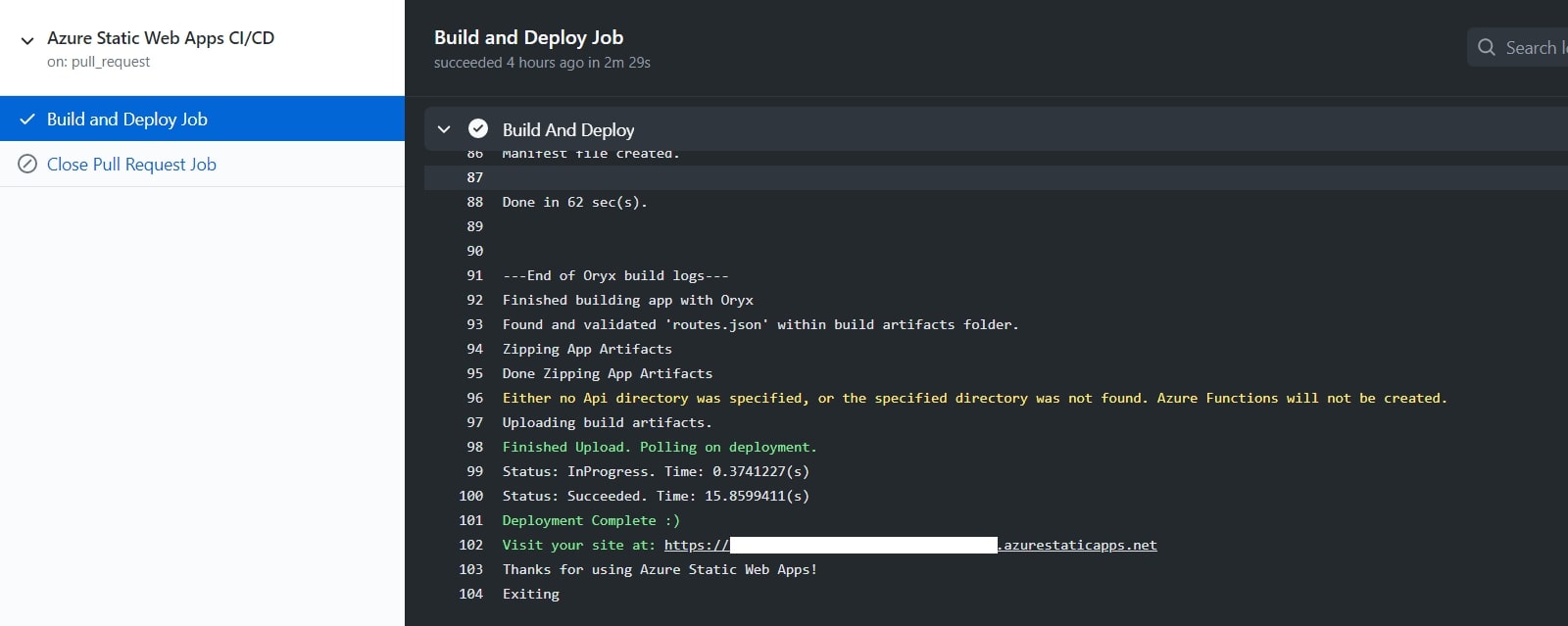The image size is (1568, 626).
Task: Click the checkmark icon beside Build and Deploy Job
Action: [27, 120]
